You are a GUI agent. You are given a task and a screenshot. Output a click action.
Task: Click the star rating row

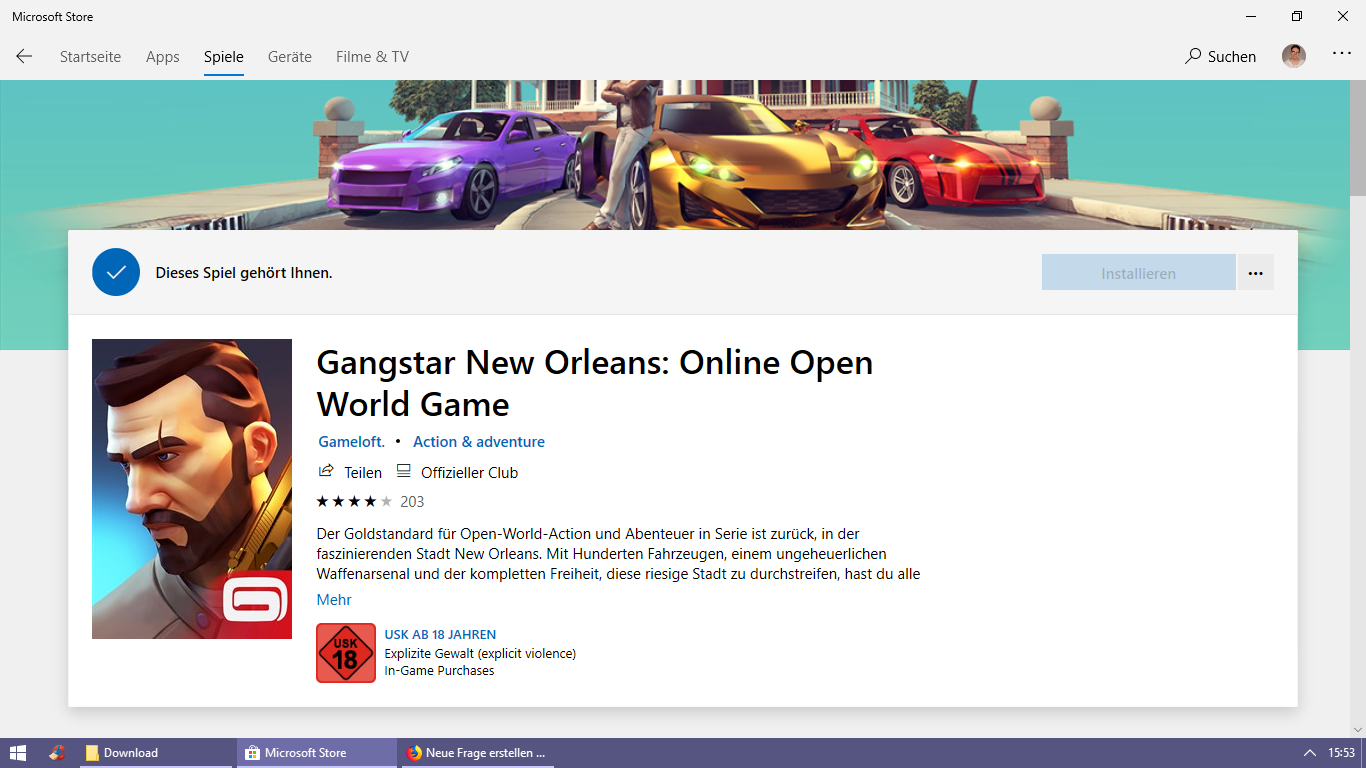[x=354, y=501]
